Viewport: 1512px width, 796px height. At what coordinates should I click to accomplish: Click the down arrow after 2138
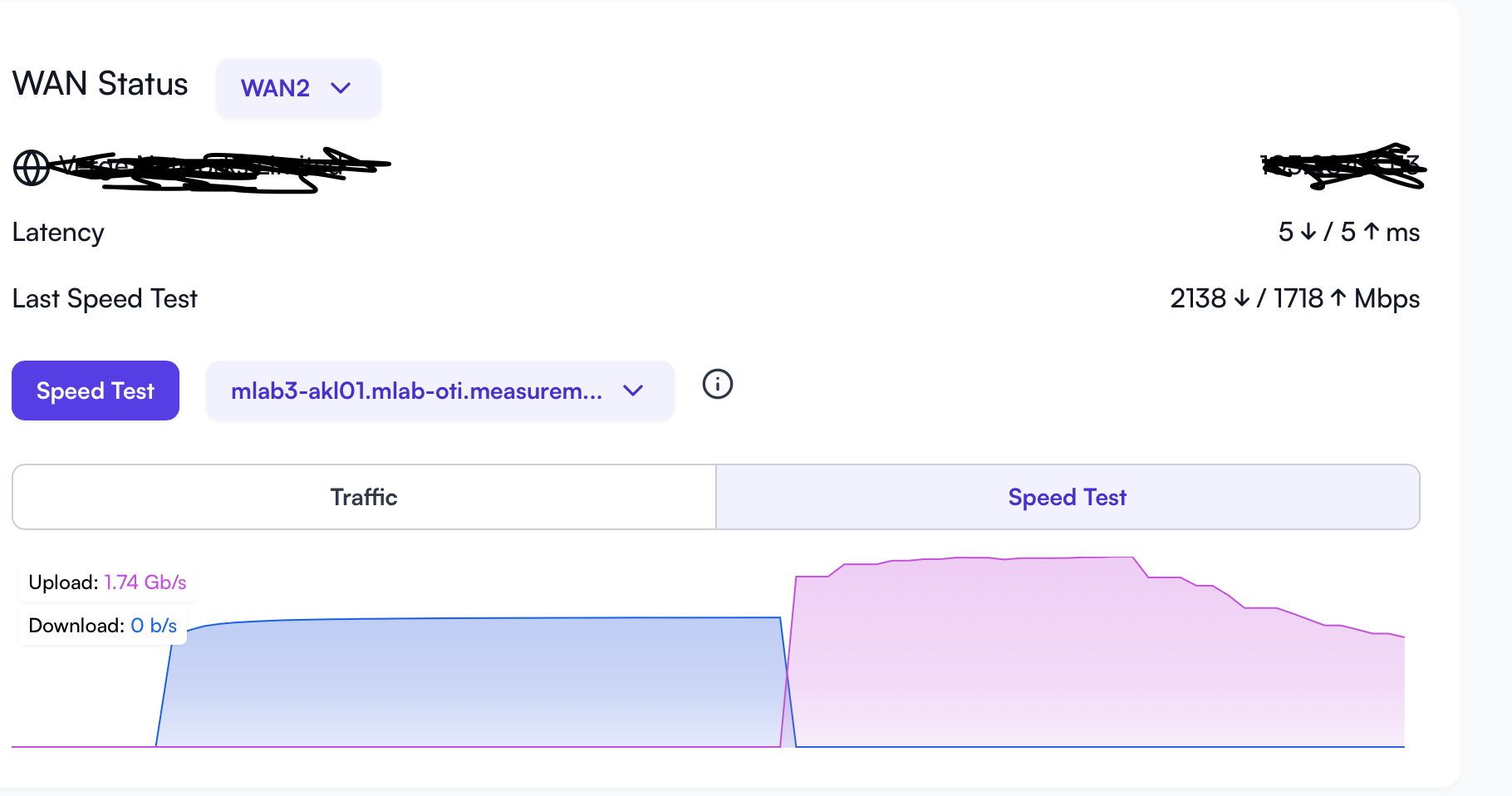click(x=1242, y=298)
